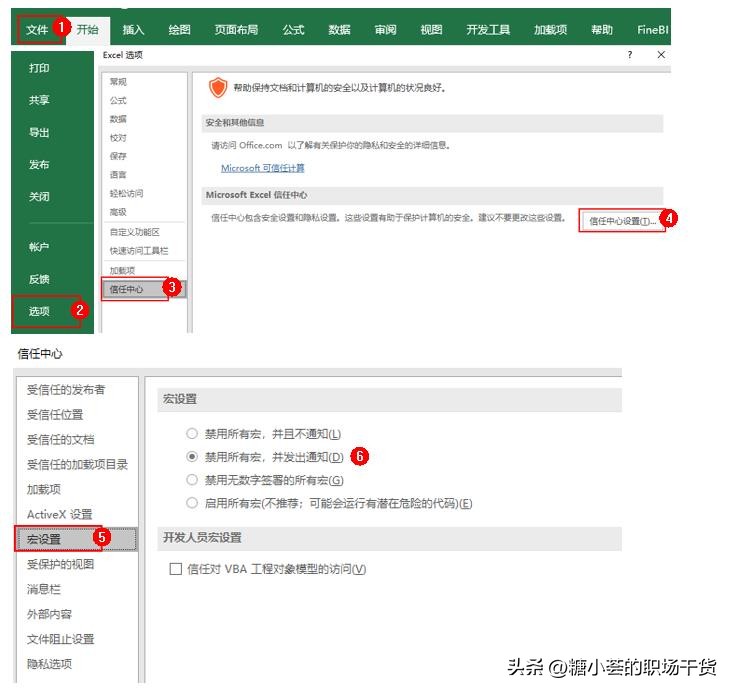Select 语言 in Excel options list
Image resolution: width=733 pixels, height=693 pixels.
coord(118,175)
